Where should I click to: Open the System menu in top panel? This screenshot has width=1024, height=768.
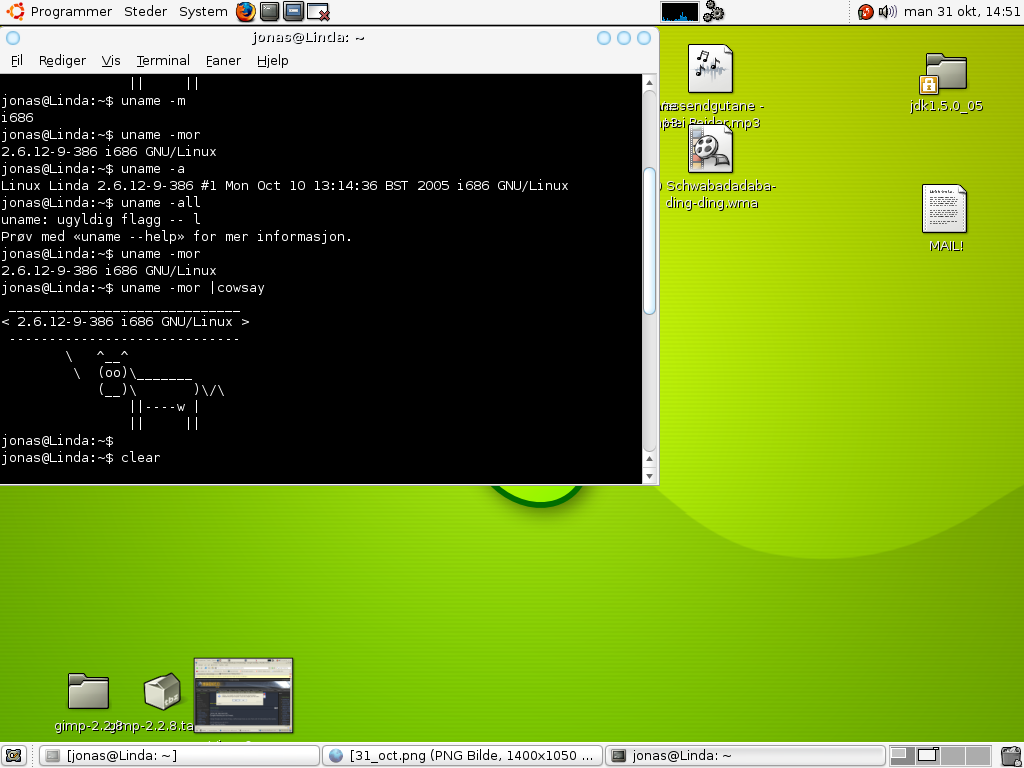(x=203, y=12)
